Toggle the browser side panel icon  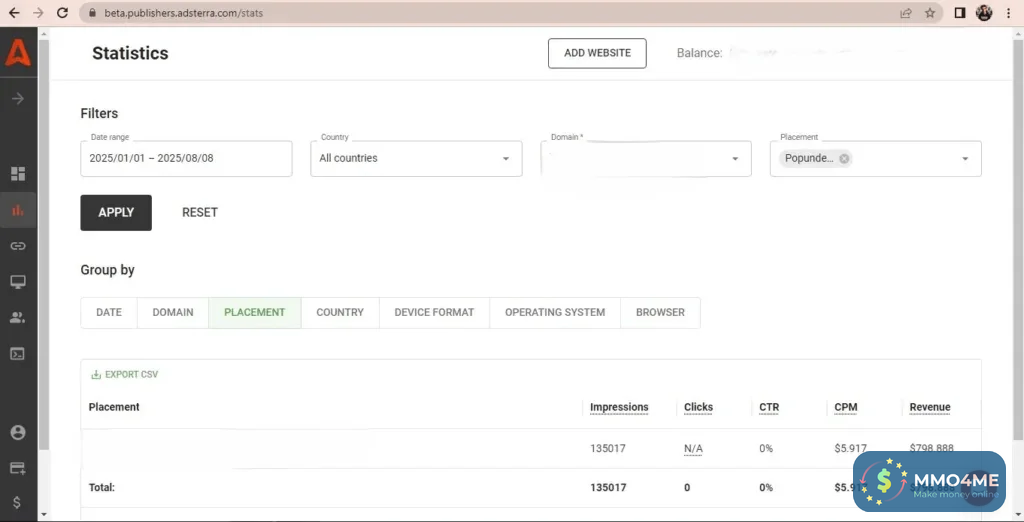tap(959, 12)
